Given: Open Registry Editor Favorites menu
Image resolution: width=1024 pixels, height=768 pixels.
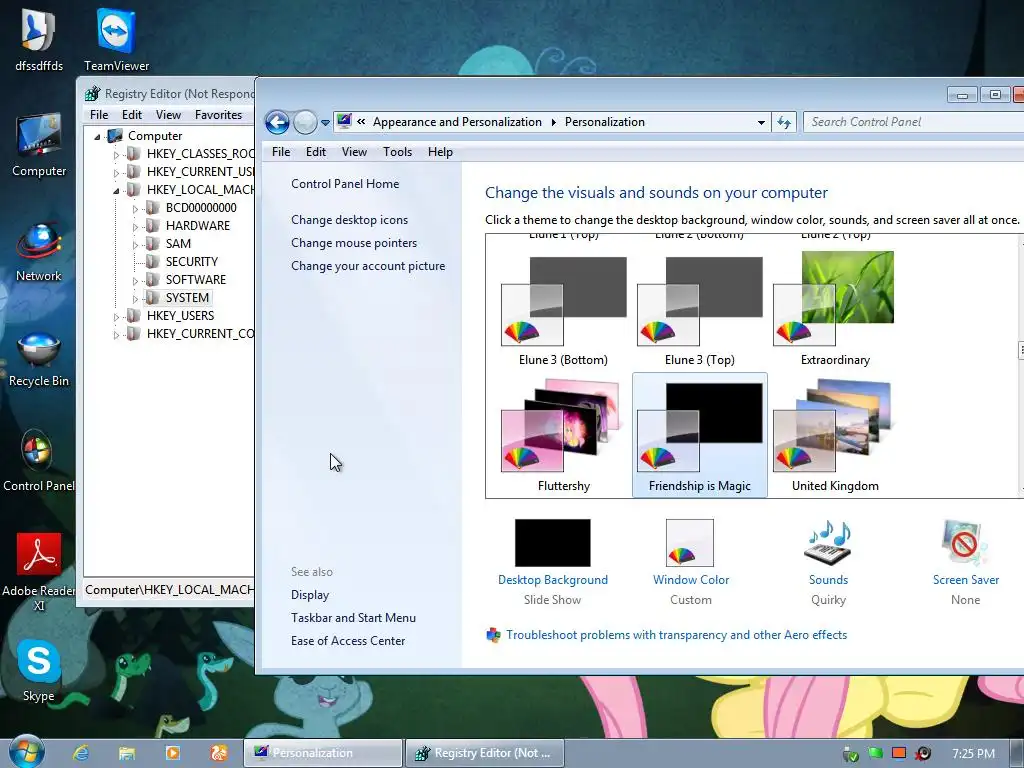Looking at the screenshot, I should 218,115.
